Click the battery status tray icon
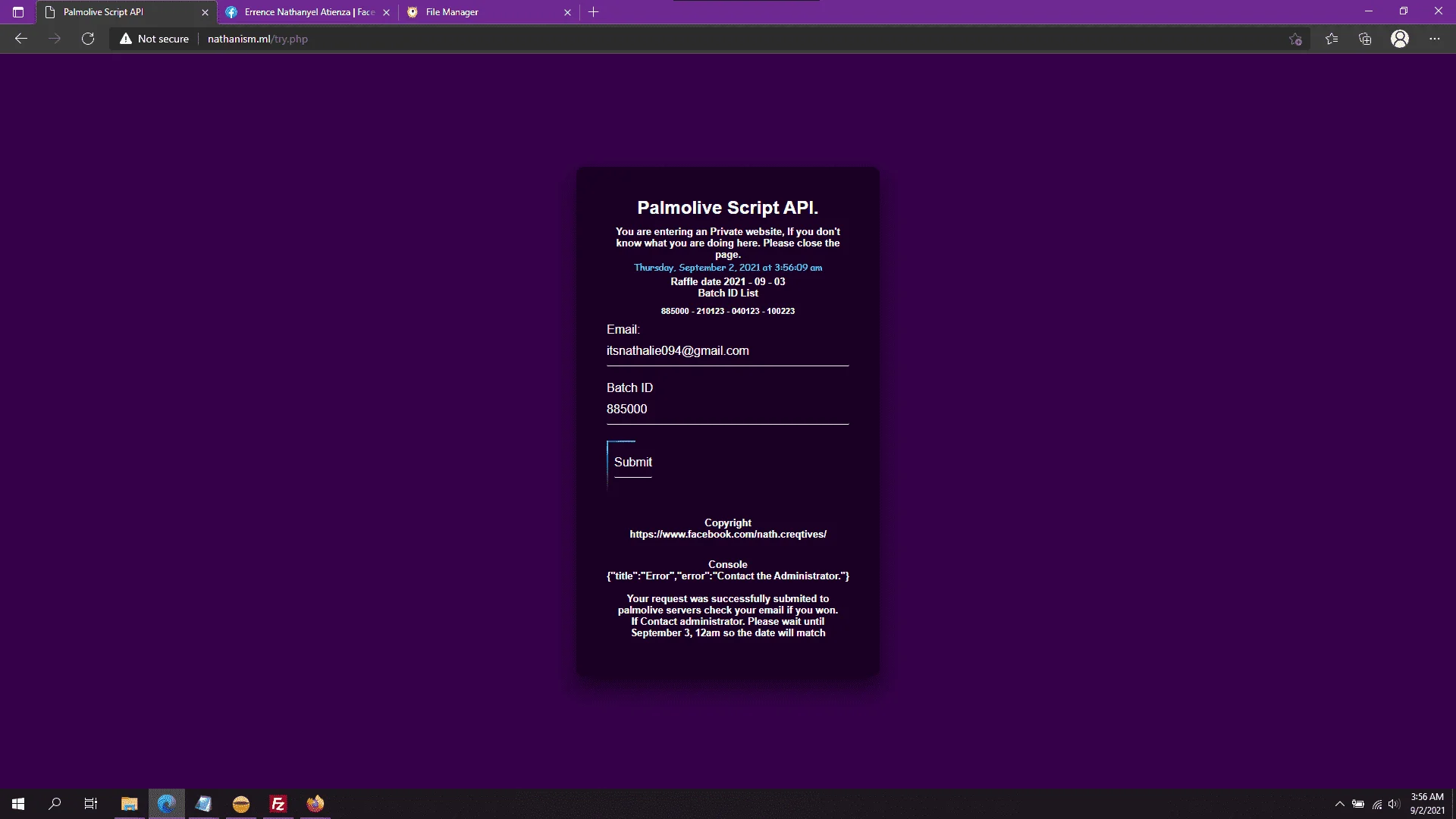The width and height of the screenshot is (1456, 819). pos(1358,804)
